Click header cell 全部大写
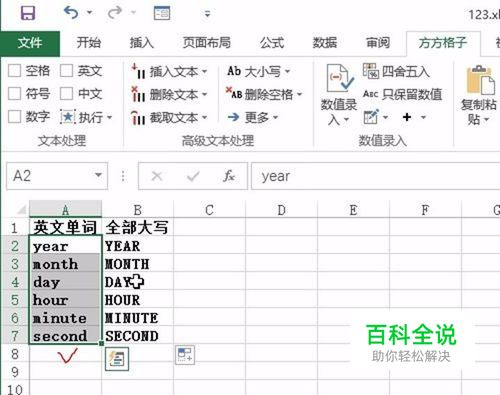 [138, 227]
